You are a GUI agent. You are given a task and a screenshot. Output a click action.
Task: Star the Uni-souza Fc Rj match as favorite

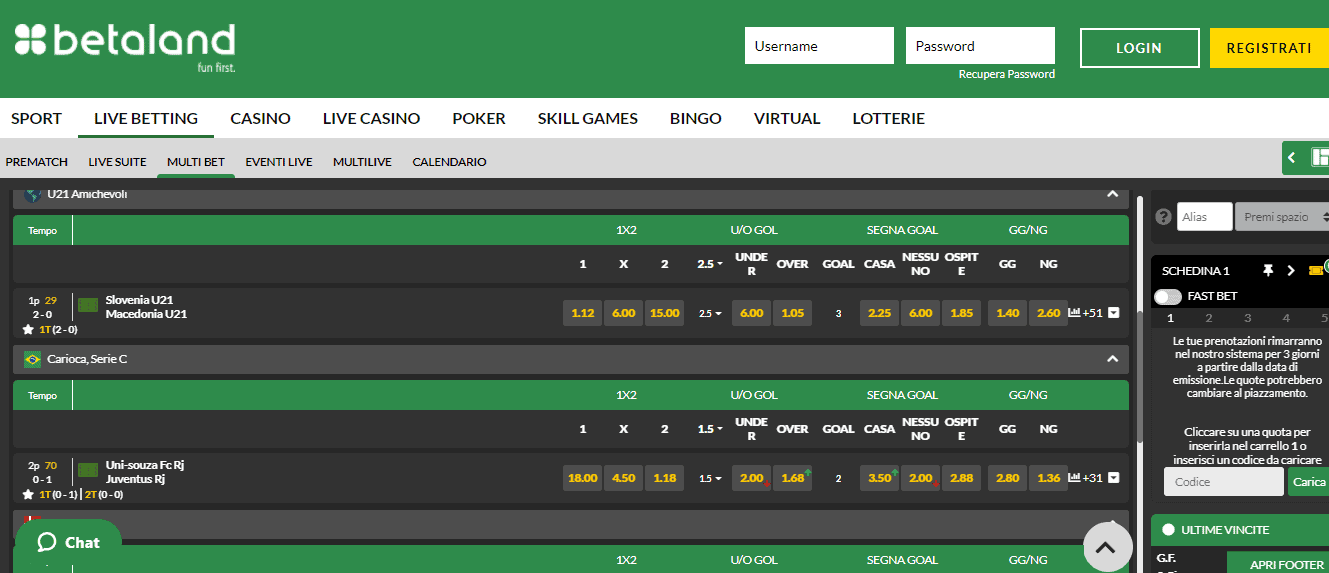28,494
